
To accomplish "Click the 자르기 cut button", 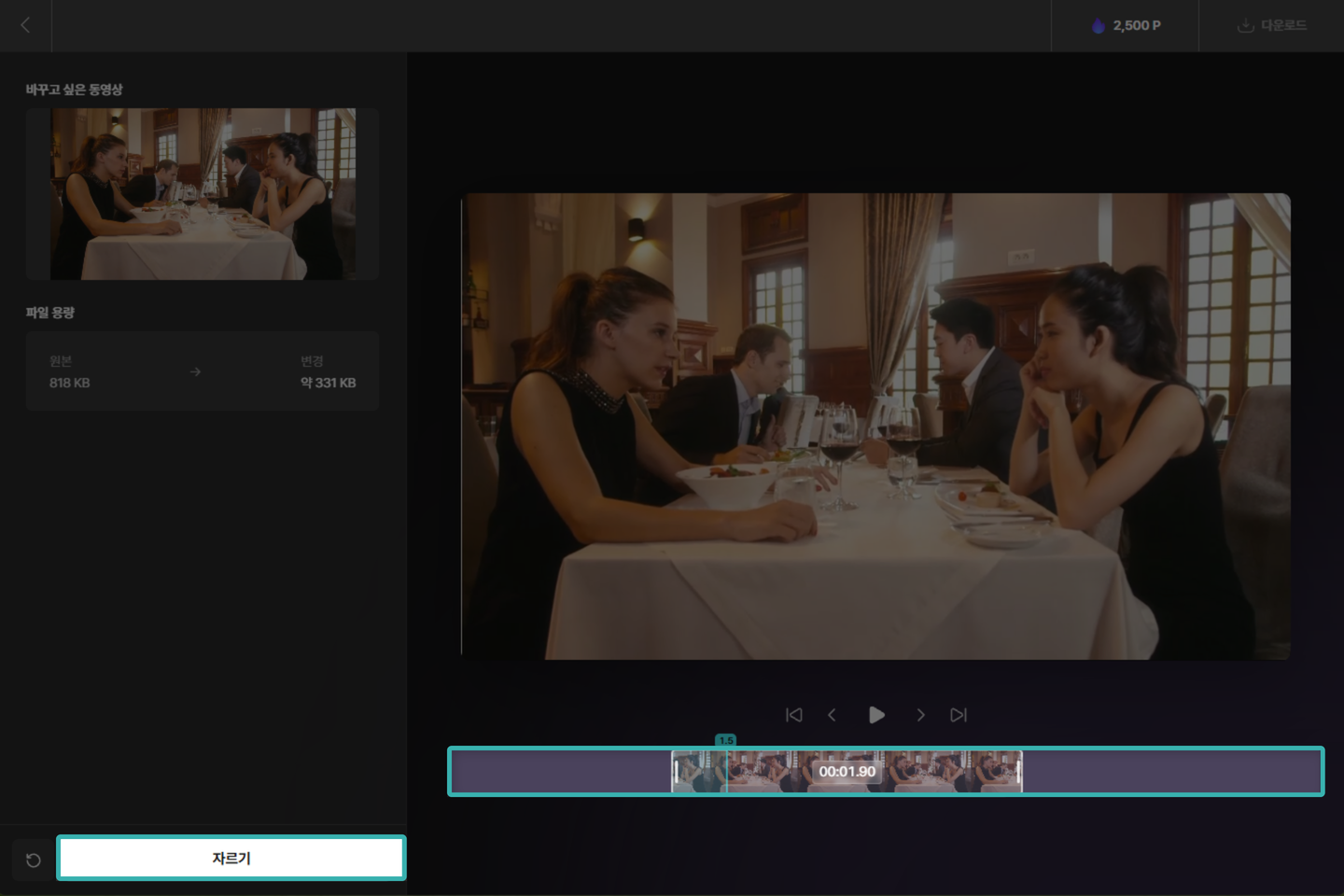I will coord(231,858).
